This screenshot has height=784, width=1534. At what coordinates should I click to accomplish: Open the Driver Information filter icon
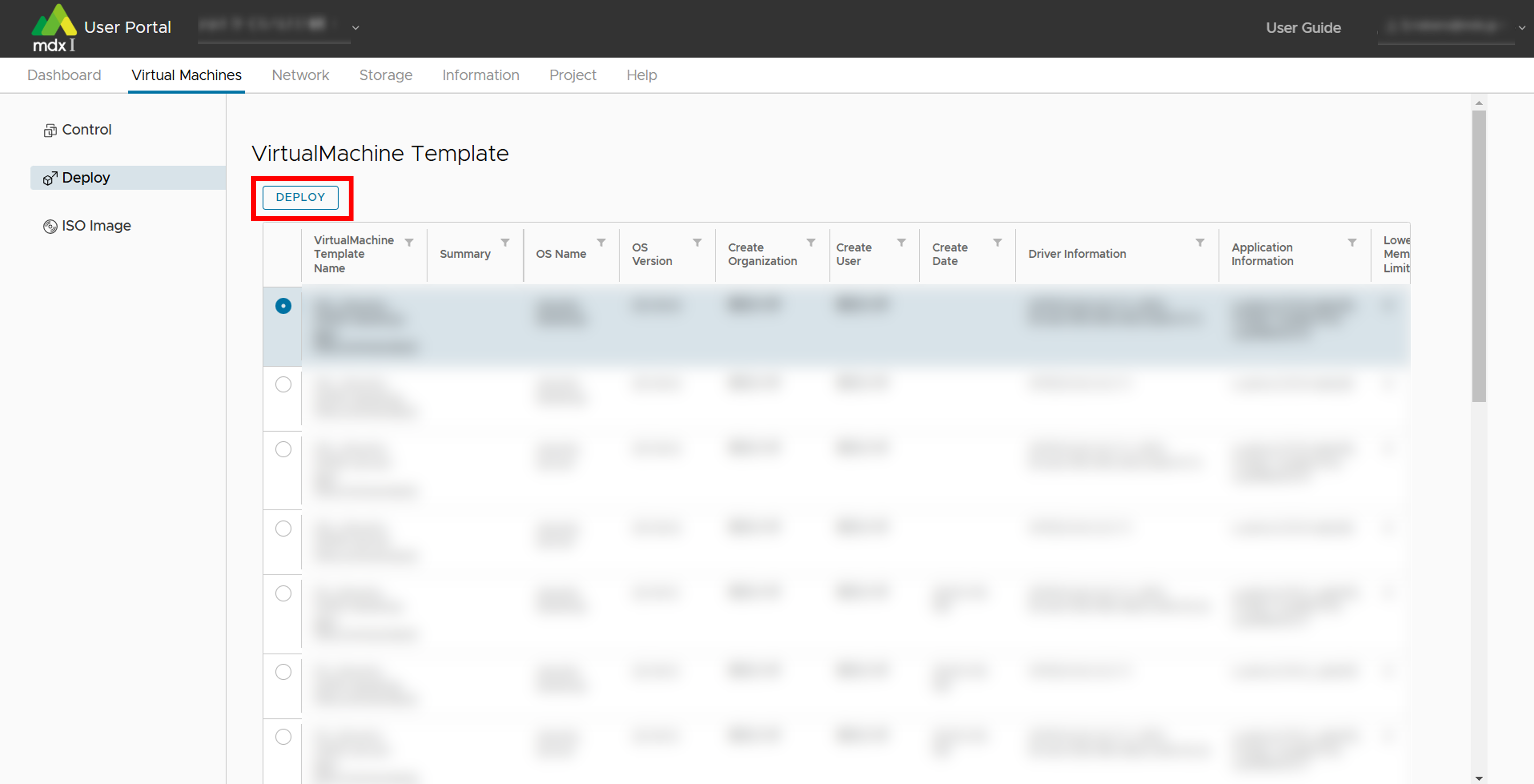click(1200, 242)
